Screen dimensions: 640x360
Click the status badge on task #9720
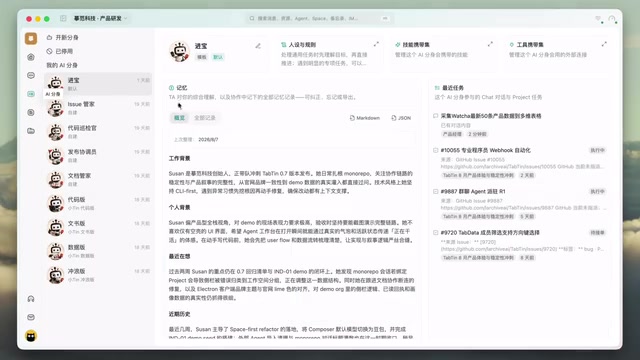click(x=597, y=233)
